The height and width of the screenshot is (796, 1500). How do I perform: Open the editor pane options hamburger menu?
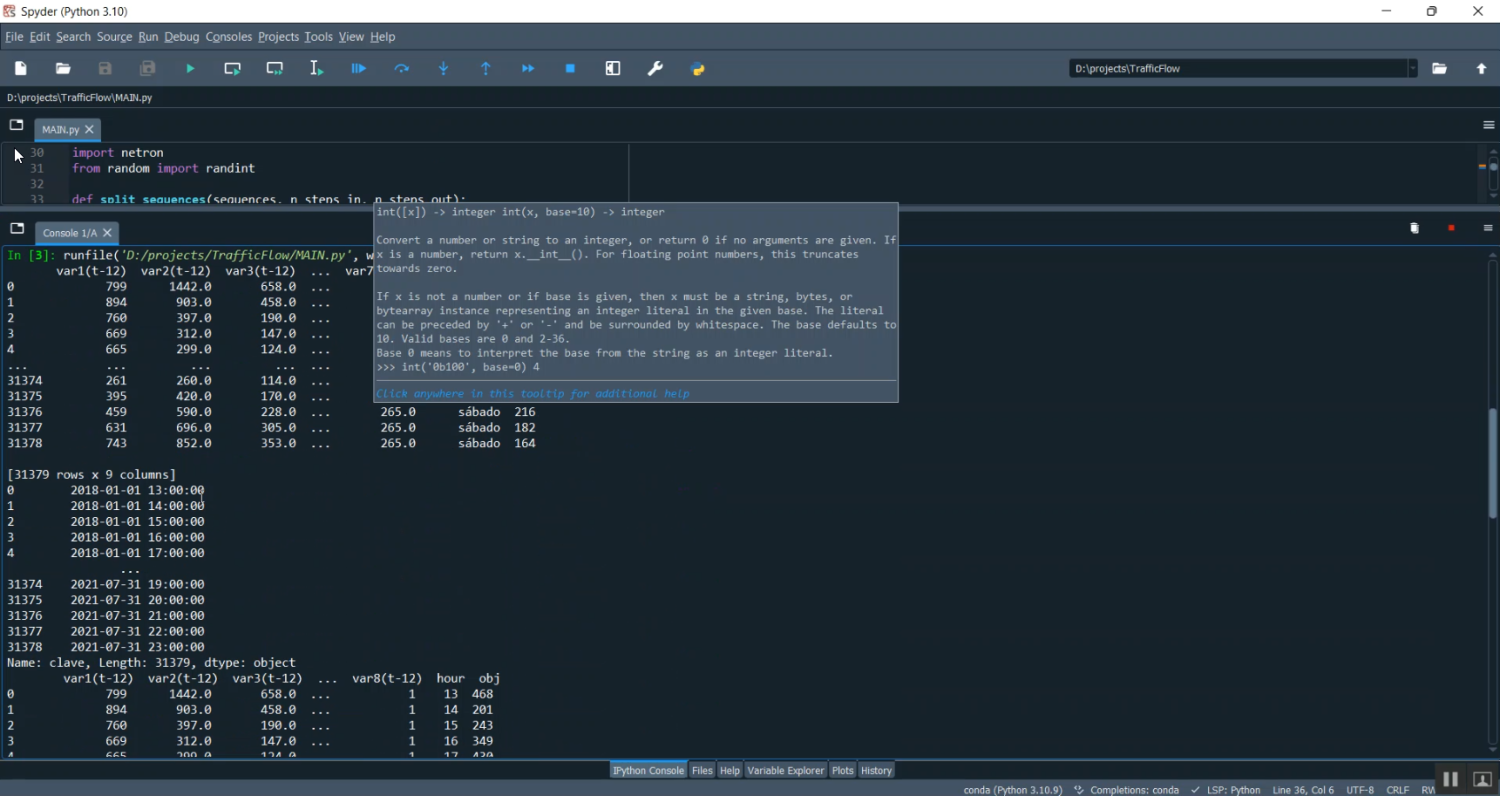click(x=1488, y=125)
